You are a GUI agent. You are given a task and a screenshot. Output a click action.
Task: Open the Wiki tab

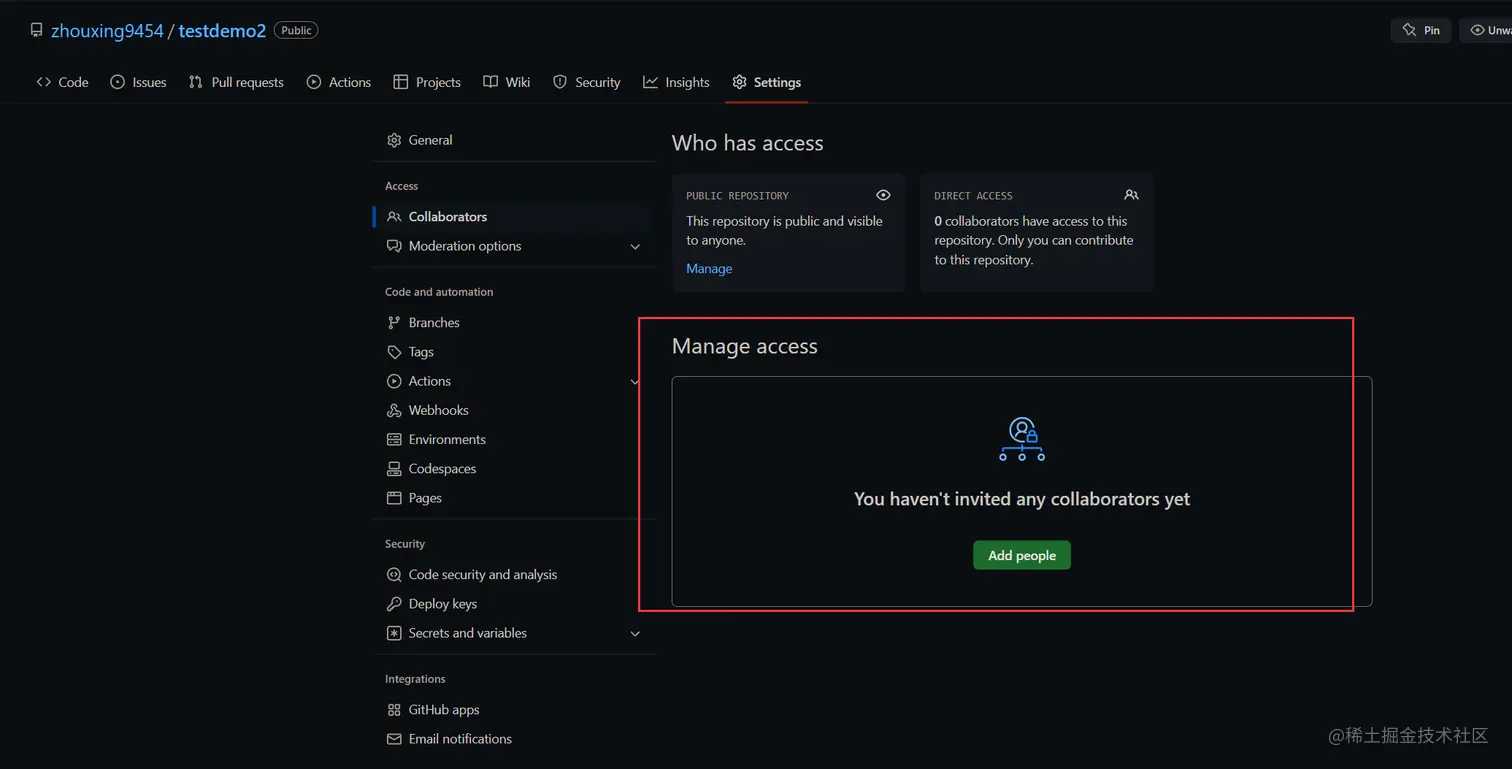click(x=506, y=82)
